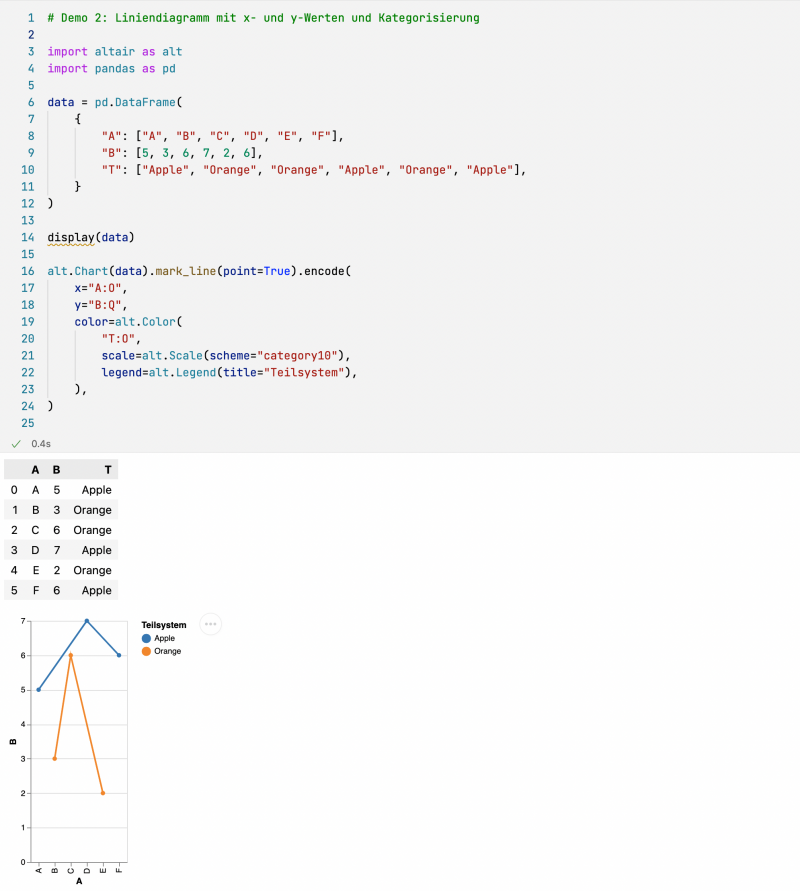The image size is (800, 891).
Task: Select the Apple entry in the legend
Action: click(163, 638)
